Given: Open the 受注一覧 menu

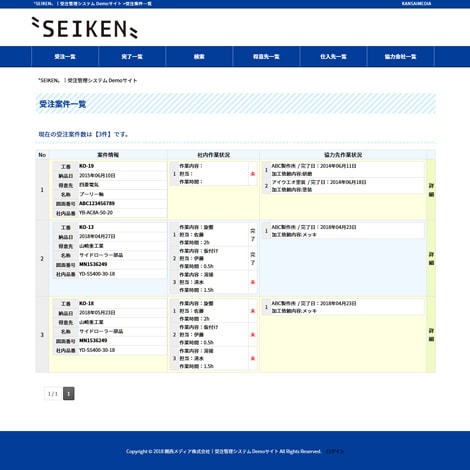Looking at the screenshot, I should point(65,57).
